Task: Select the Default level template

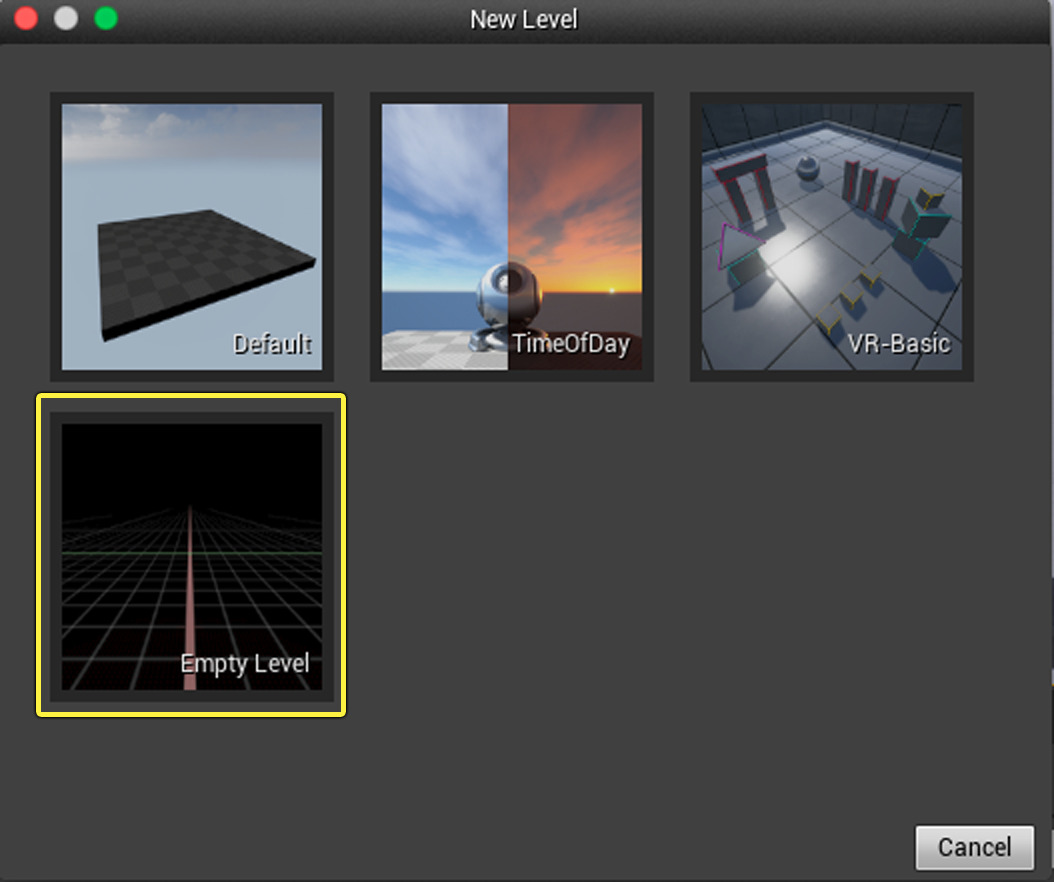Action: (x=192, y=236)
